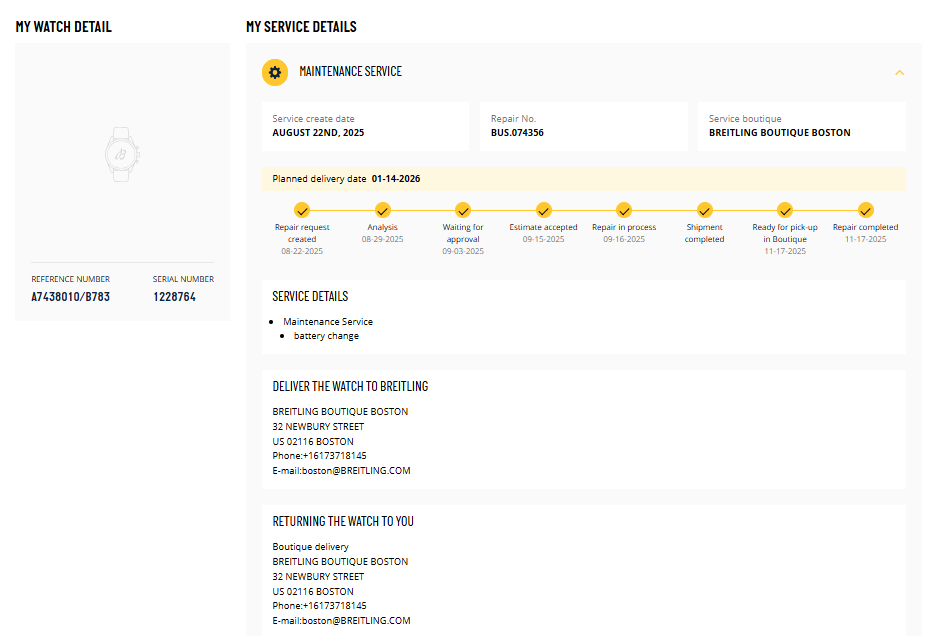Collapse the Maintenance Service section chevron

[899, 73]
